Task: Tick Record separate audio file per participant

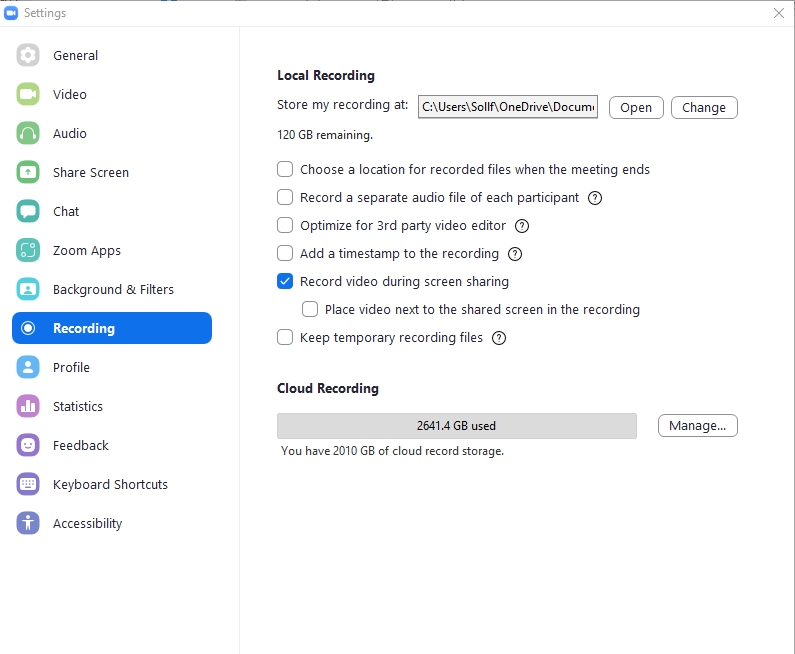Action: (285, 198)
